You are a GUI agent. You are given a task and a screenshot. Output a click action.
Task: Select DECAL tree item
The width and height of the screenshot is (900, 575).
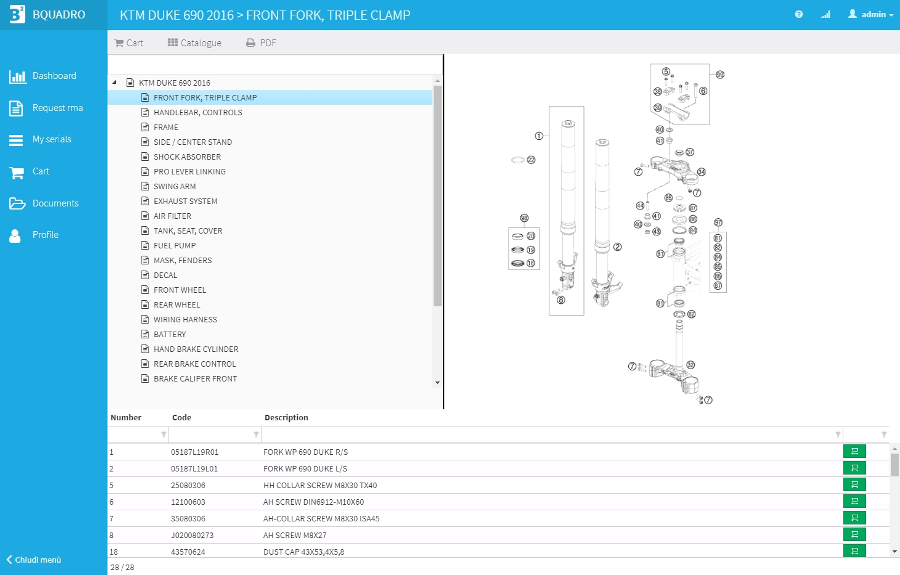(x=165, y=275)
